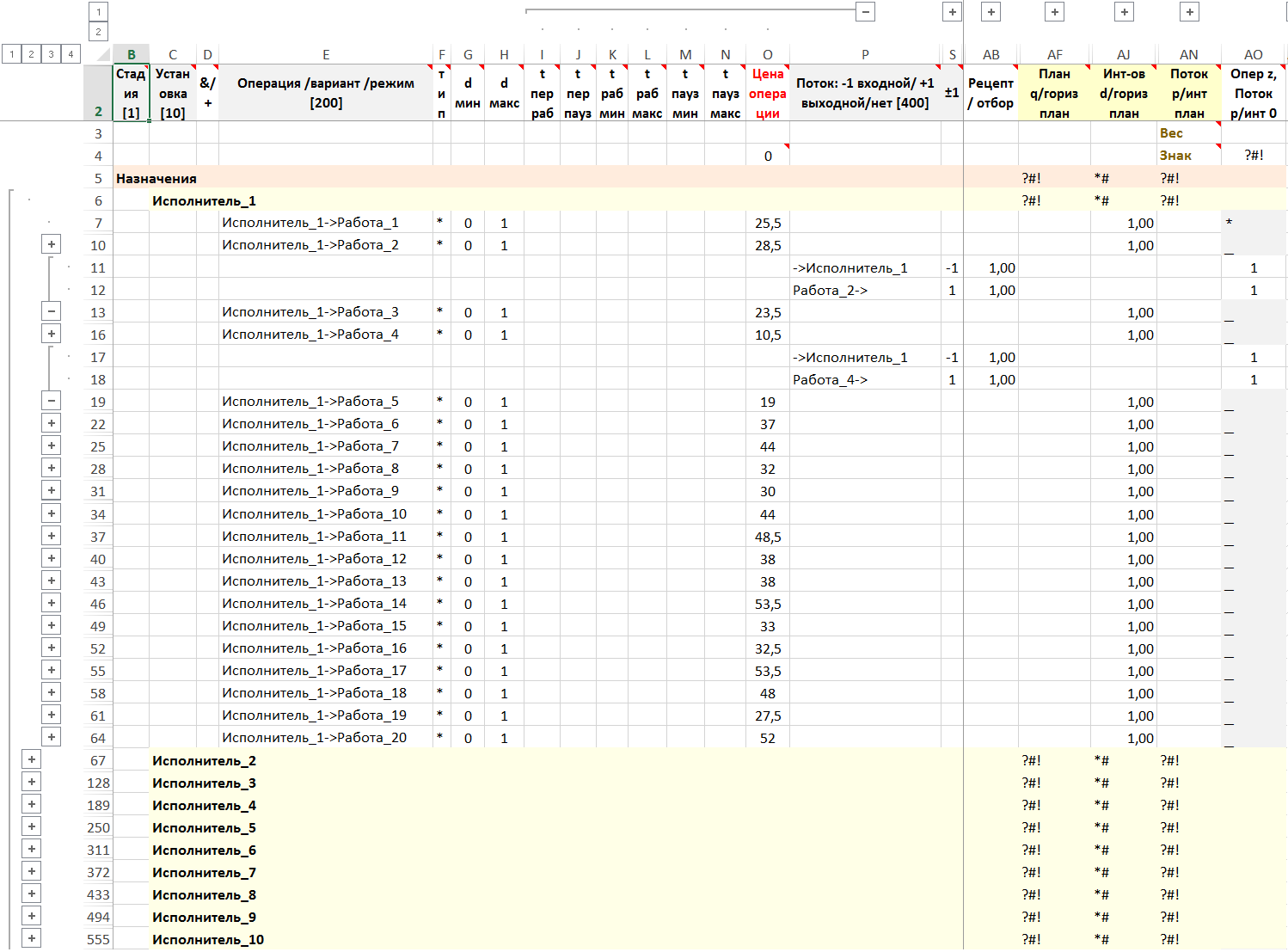Click the red Цена операции header cell
The height and width of the screenshot is (952, 1288).
767,93
